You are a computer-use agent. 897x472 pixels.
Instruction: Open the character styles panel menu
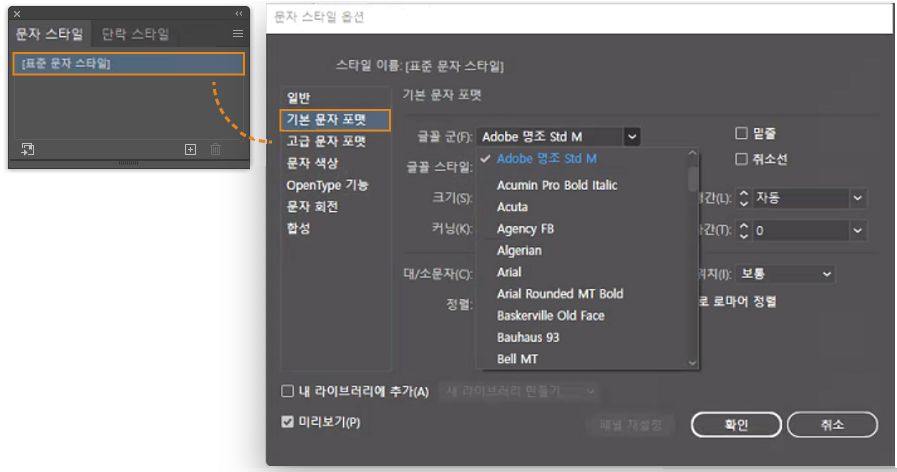click(238, 34)
